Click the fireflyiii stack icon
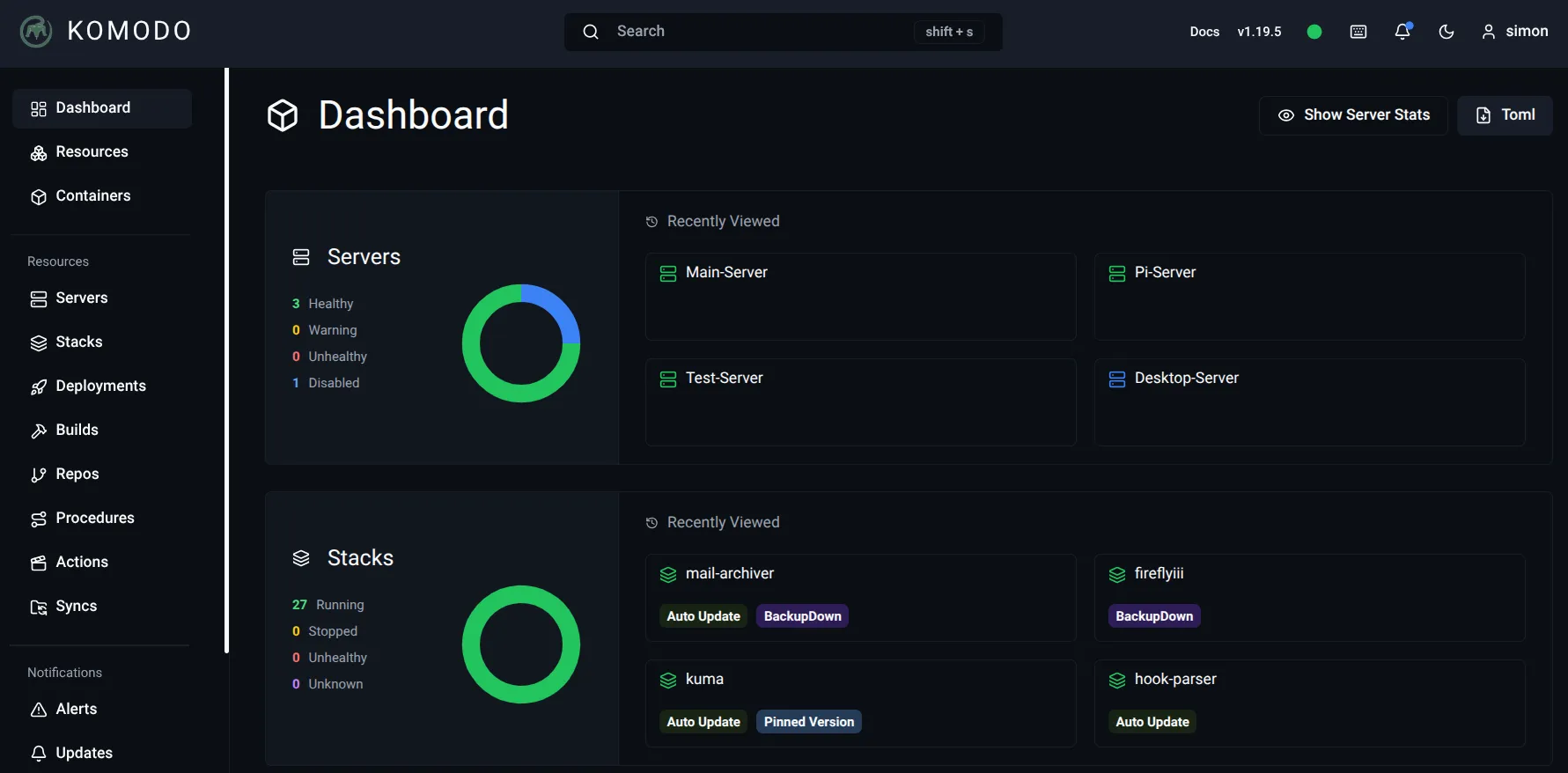Image resolution: width=1568 pixels, height=773 pixels. tap(1117, 575)
